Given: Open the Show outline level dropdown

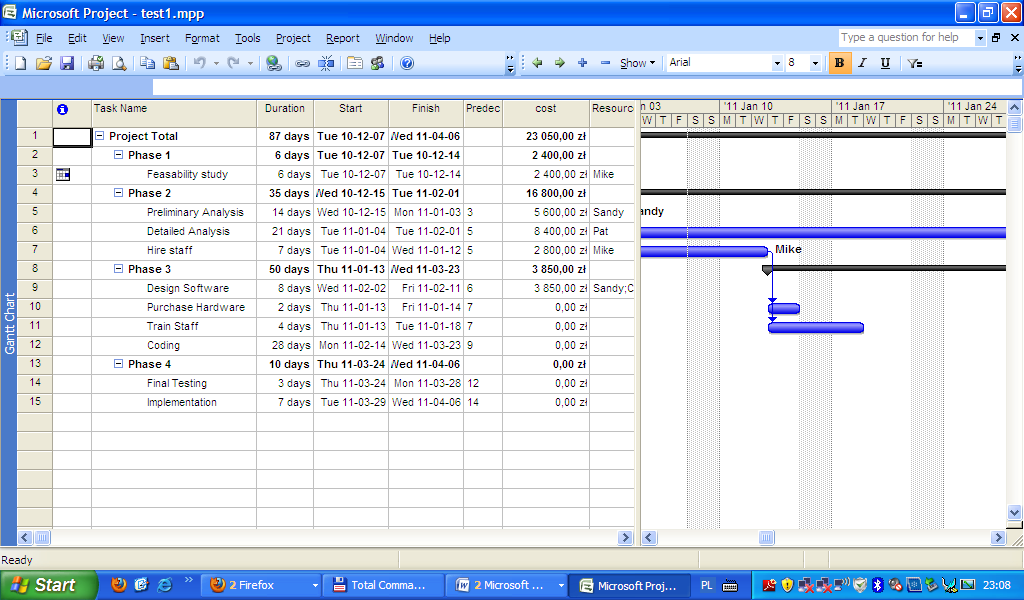Looking at the screenshot, I should click(637, 63).
